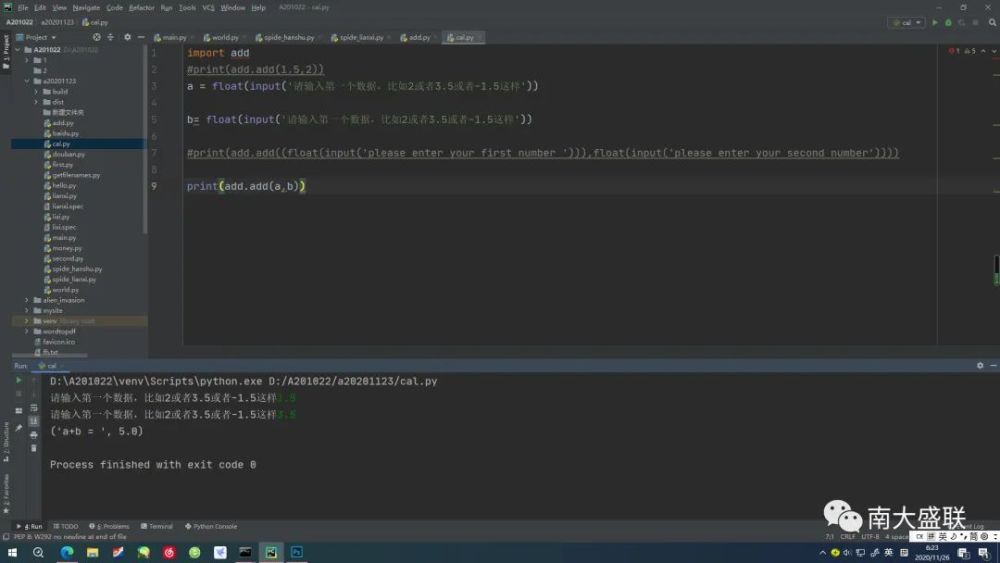Open the Problems tool window
This screenshot has height=563, width=1000.
point(110,527)
